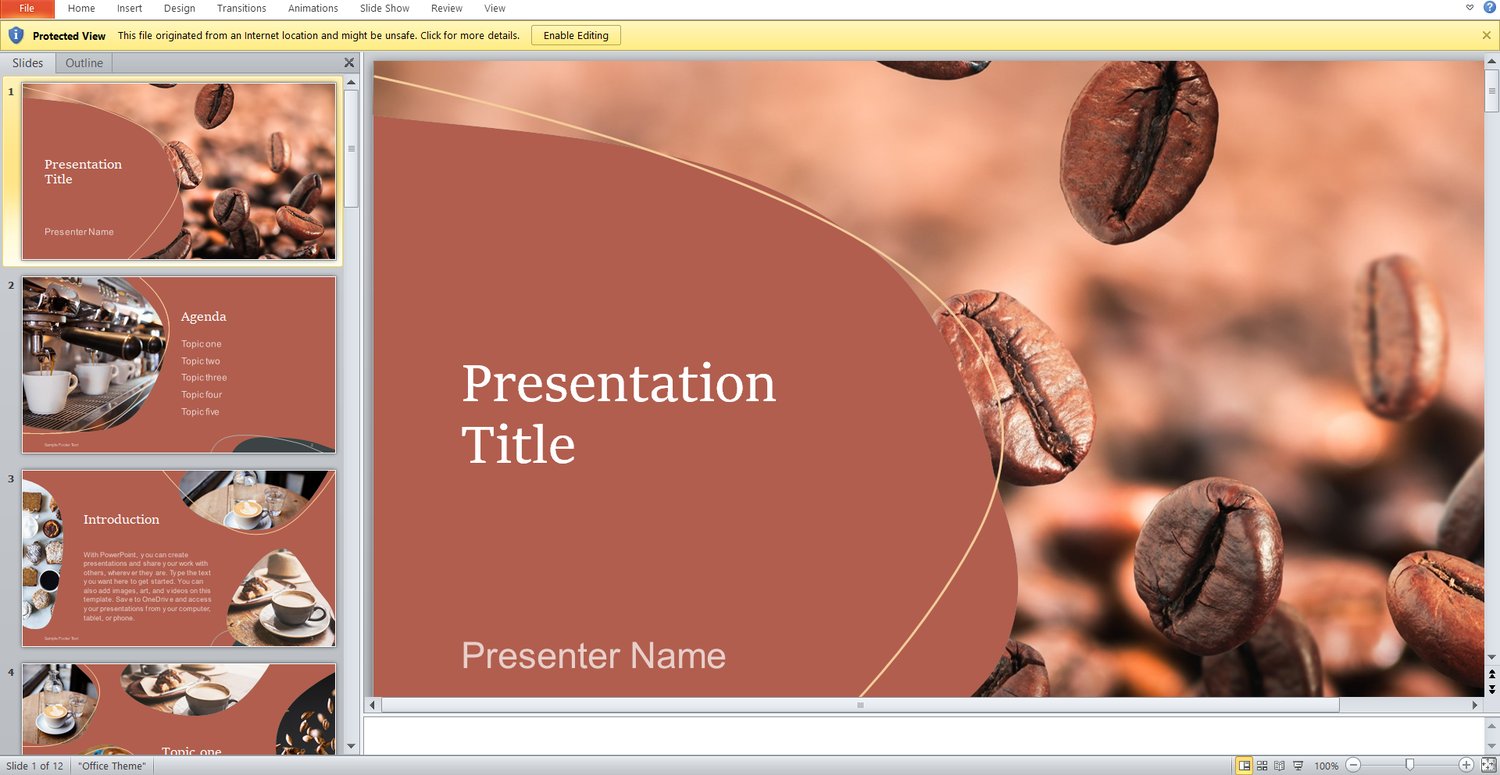Switch to the Outline pane tab

click(x=84, y=63)
